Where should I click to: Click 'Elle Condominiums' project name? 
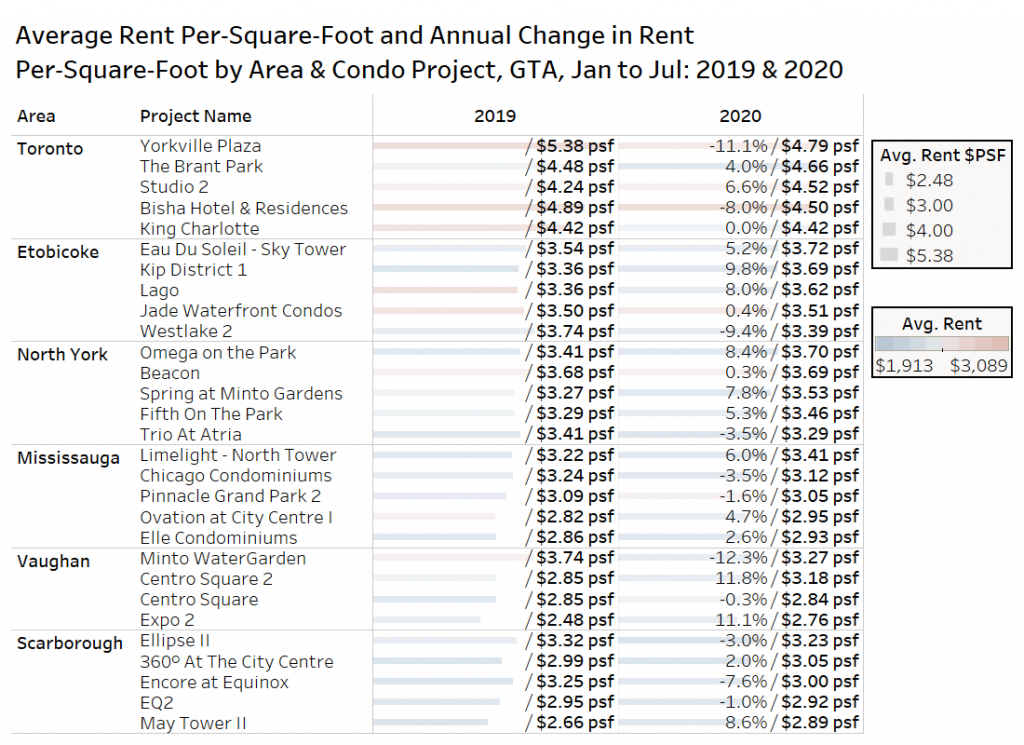(218, 538)
